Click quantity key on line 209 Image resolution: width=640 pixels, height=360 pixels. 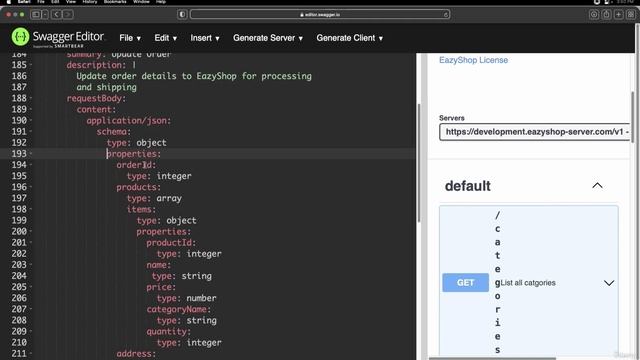click(169, 331)
